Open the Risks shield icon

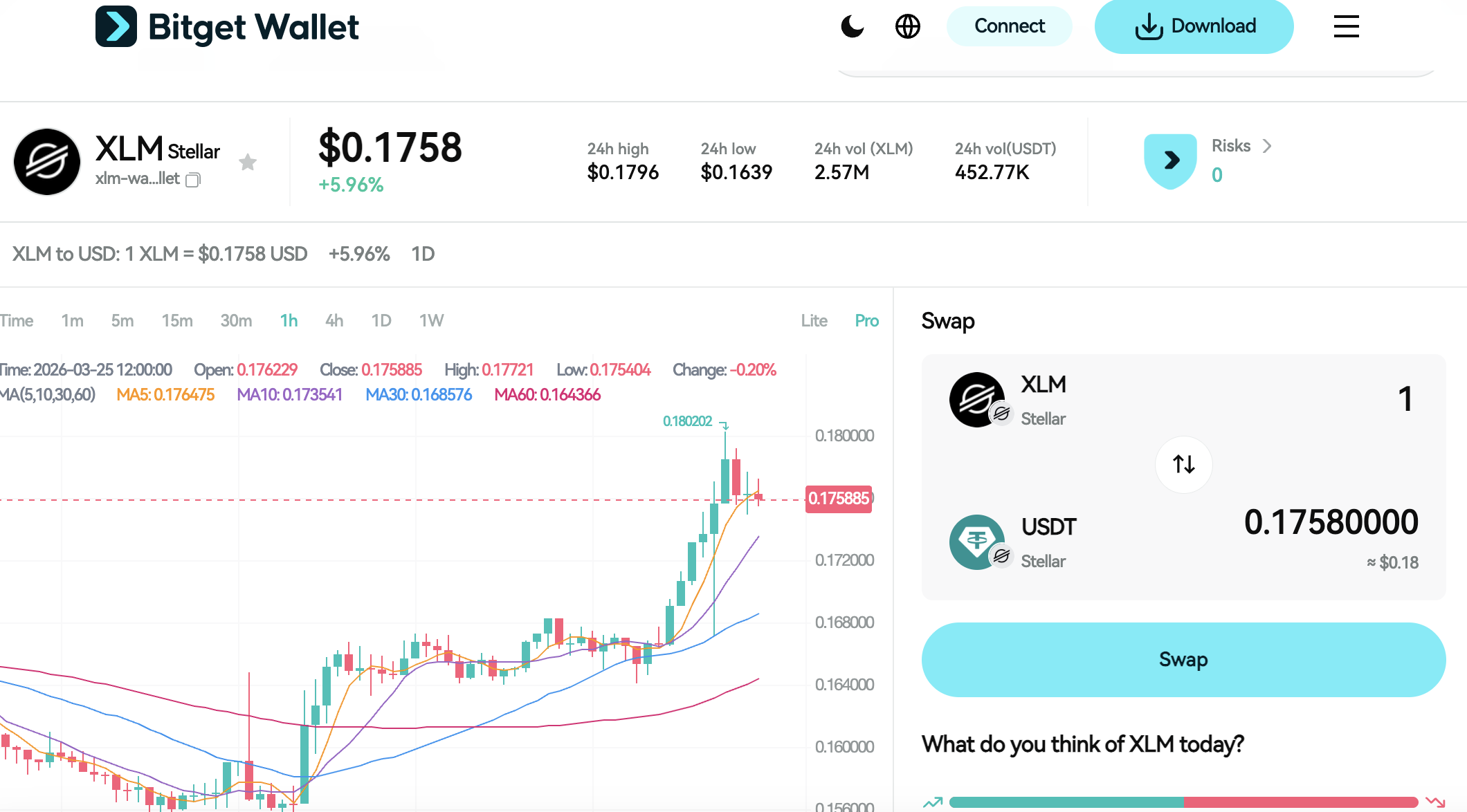click(x=1170, y=160)
